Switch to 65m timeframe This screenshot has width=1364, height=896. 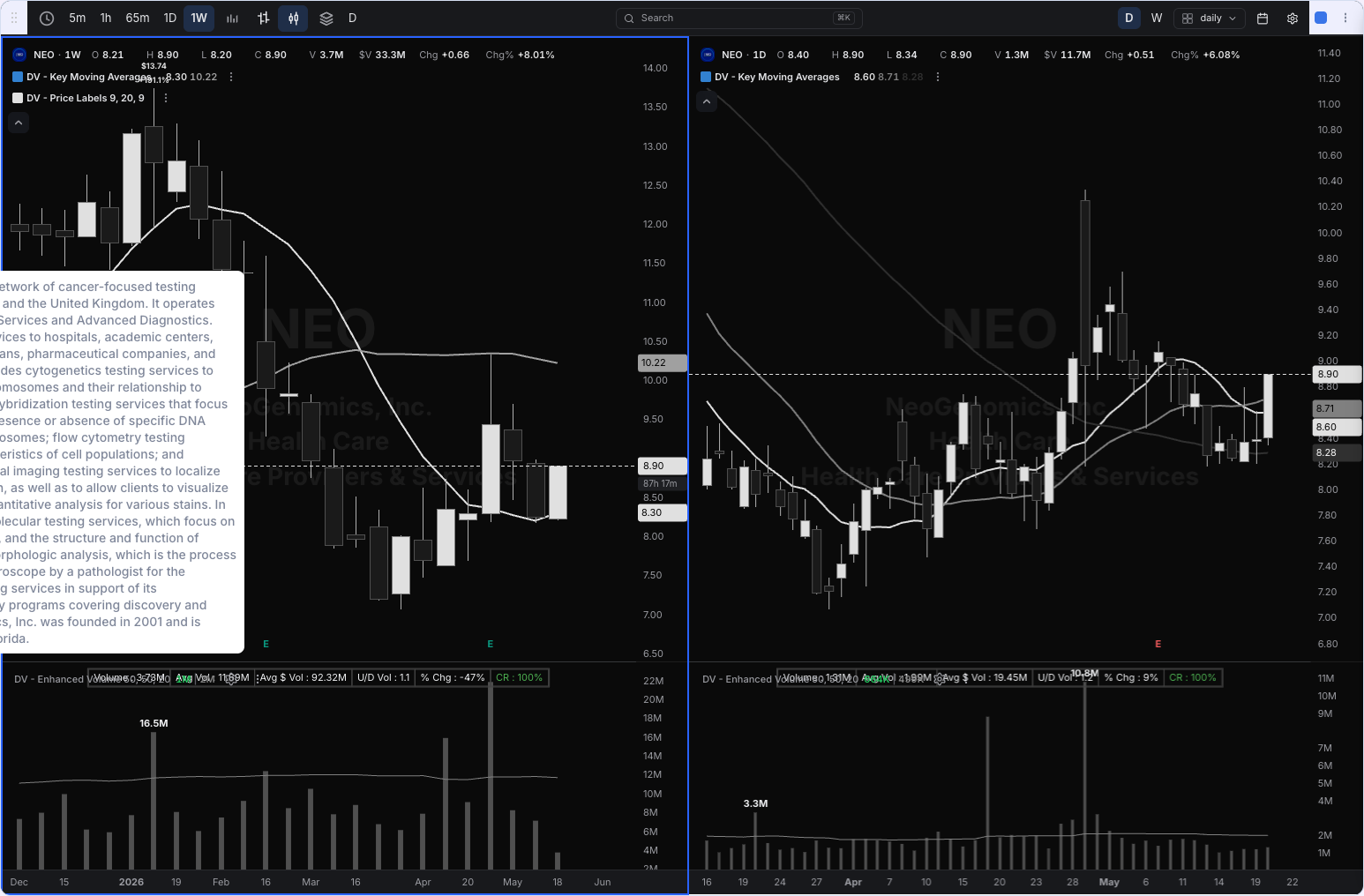point(138,18)
